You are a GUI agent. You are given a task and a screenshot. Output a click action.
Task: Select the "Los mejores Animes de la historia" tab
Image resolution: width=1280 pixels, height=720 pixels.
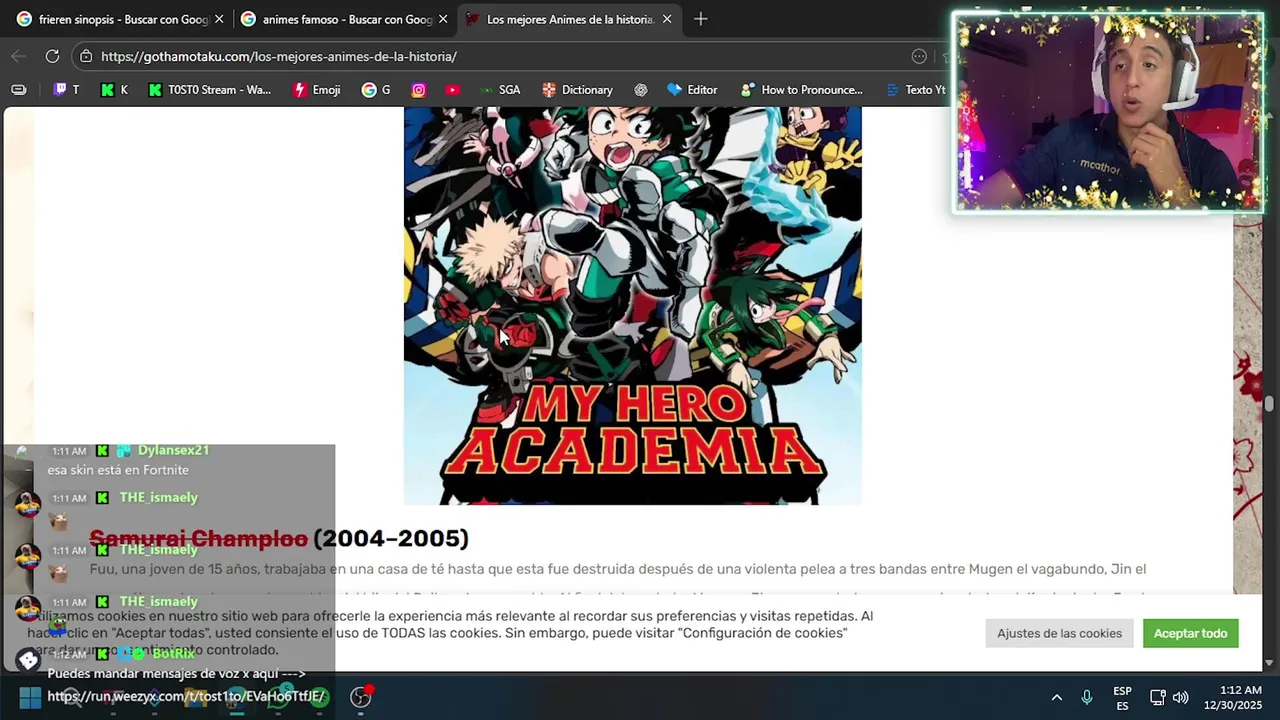[570, 19]
